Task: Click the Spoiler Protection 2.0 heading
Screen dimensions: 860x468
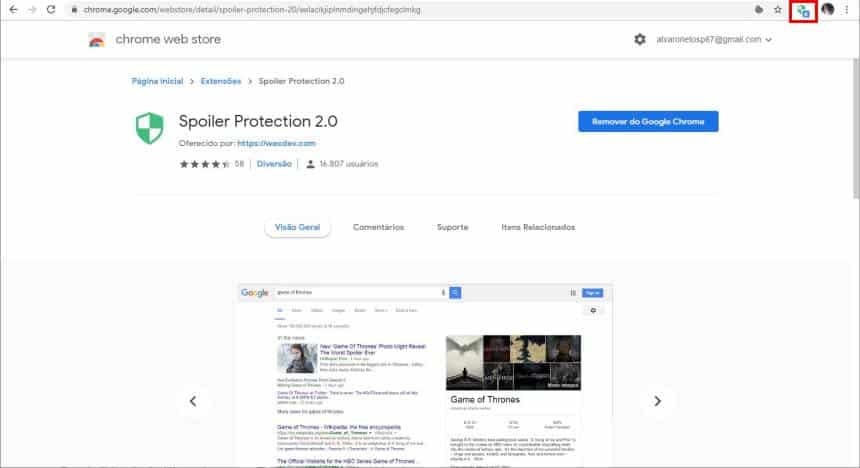Action: (258, 121)
